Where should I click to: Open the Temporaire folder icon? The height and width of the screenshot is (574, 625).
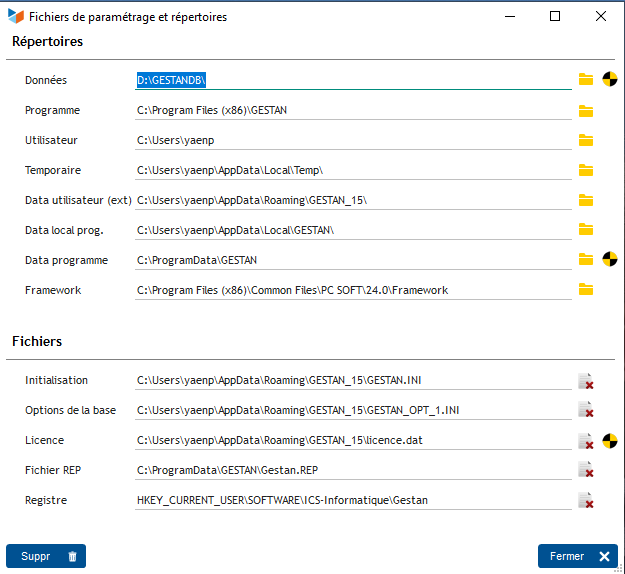586,170
